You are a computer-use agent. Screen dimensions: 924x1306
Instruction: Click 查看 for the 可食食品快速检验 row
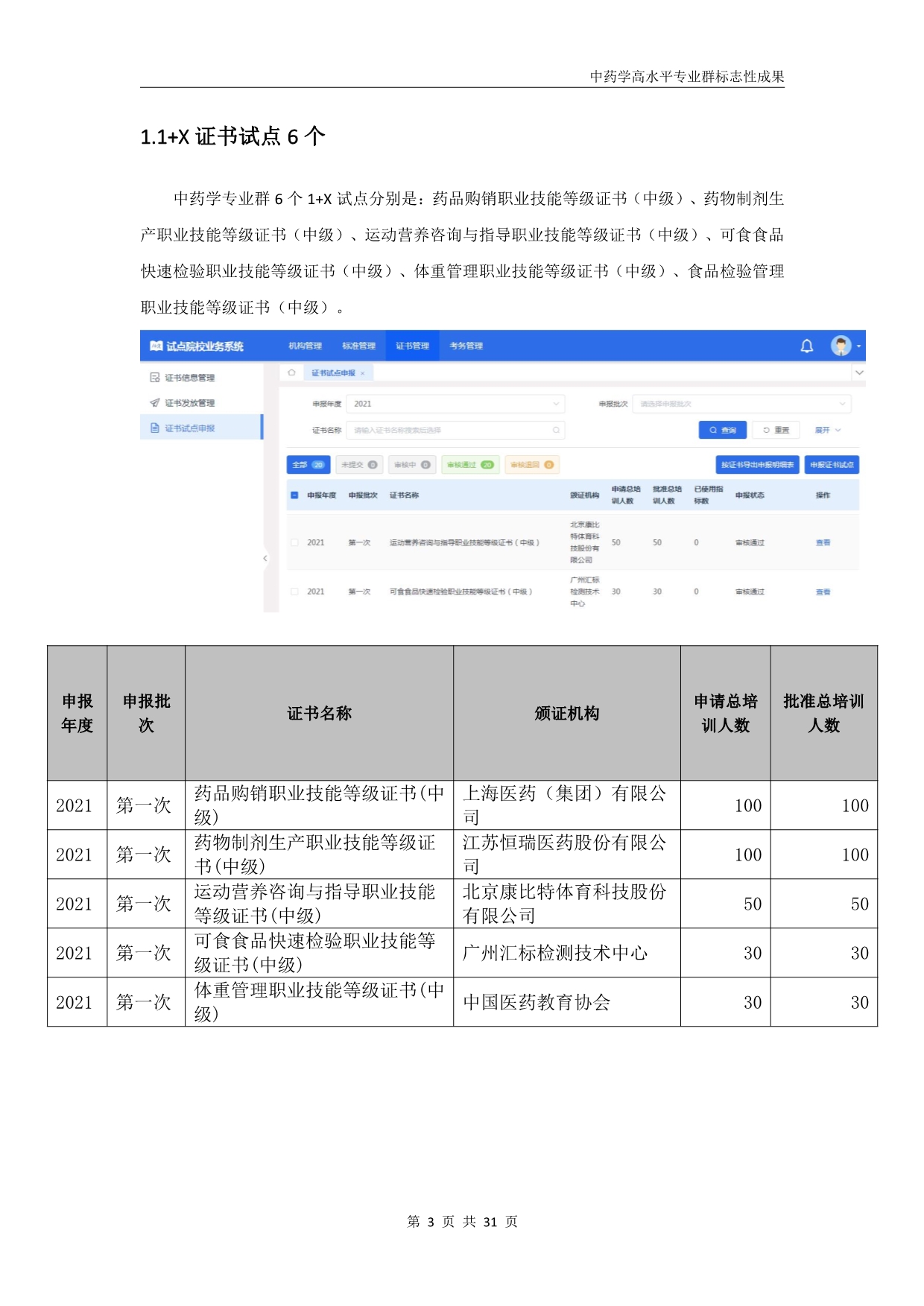point(823,592)
